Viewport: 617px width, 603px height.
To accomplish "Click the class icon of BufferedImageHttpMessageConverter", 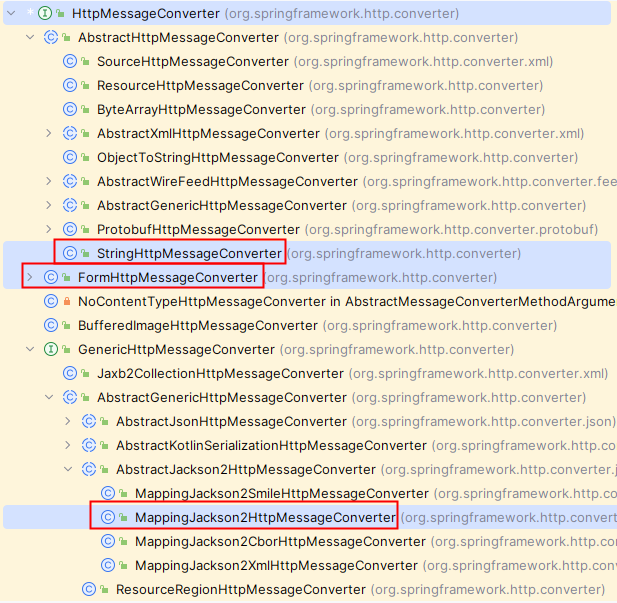I will (x=51, y=326).
